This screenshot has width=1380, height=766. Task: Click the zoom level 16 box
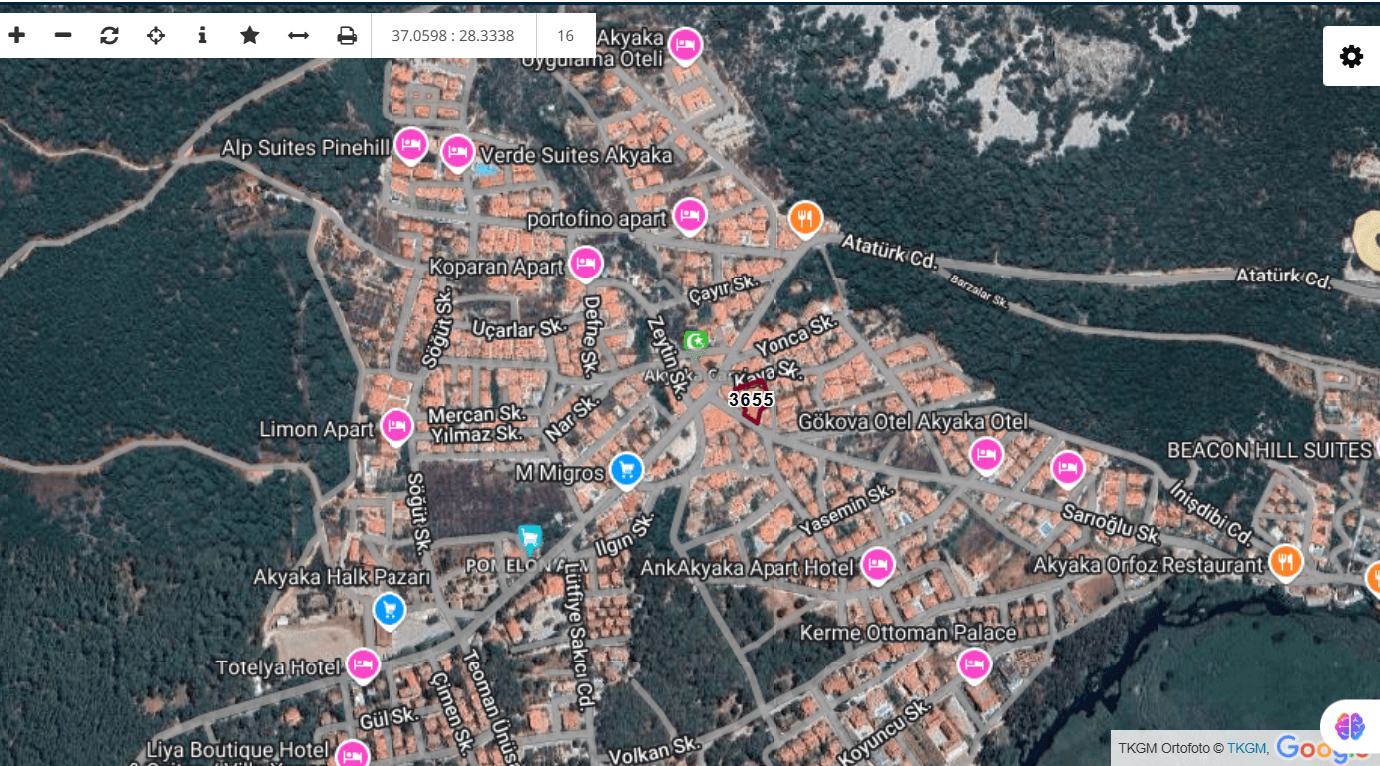tap(565, 36)
